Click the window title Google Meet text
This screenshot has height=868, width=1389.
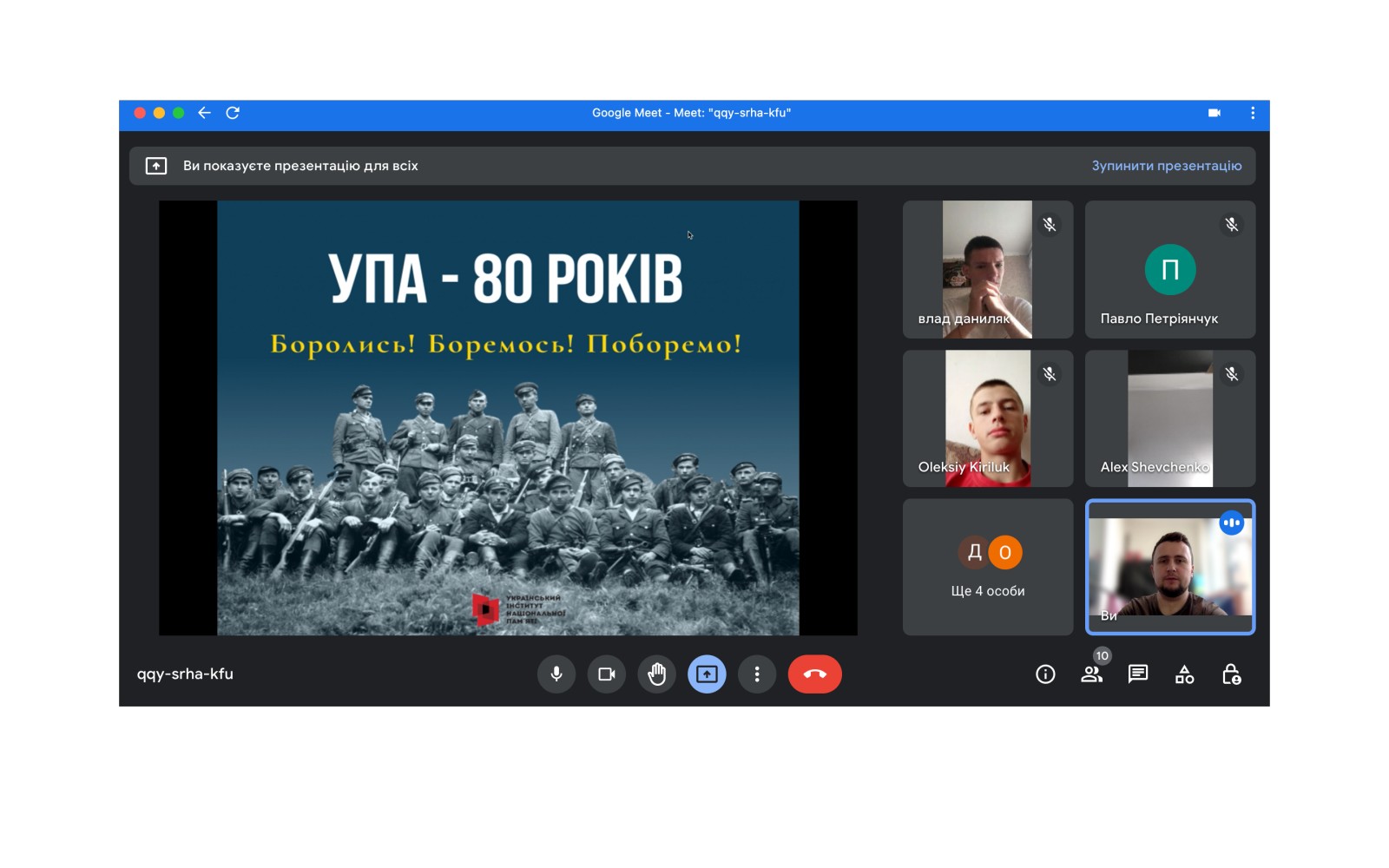coord(691,113)
